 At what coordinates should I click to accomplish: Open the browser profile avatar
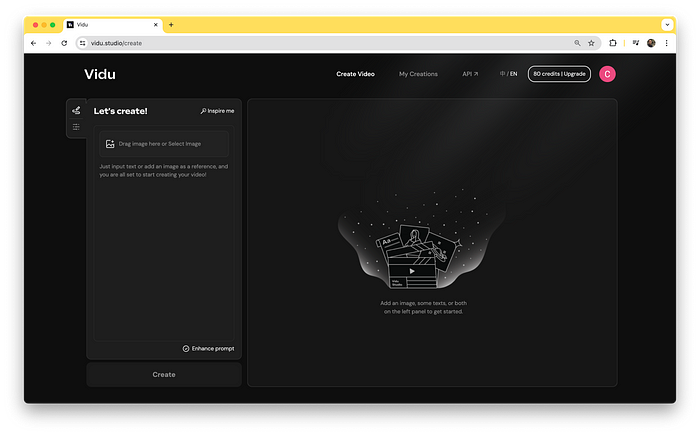(651, 43)
